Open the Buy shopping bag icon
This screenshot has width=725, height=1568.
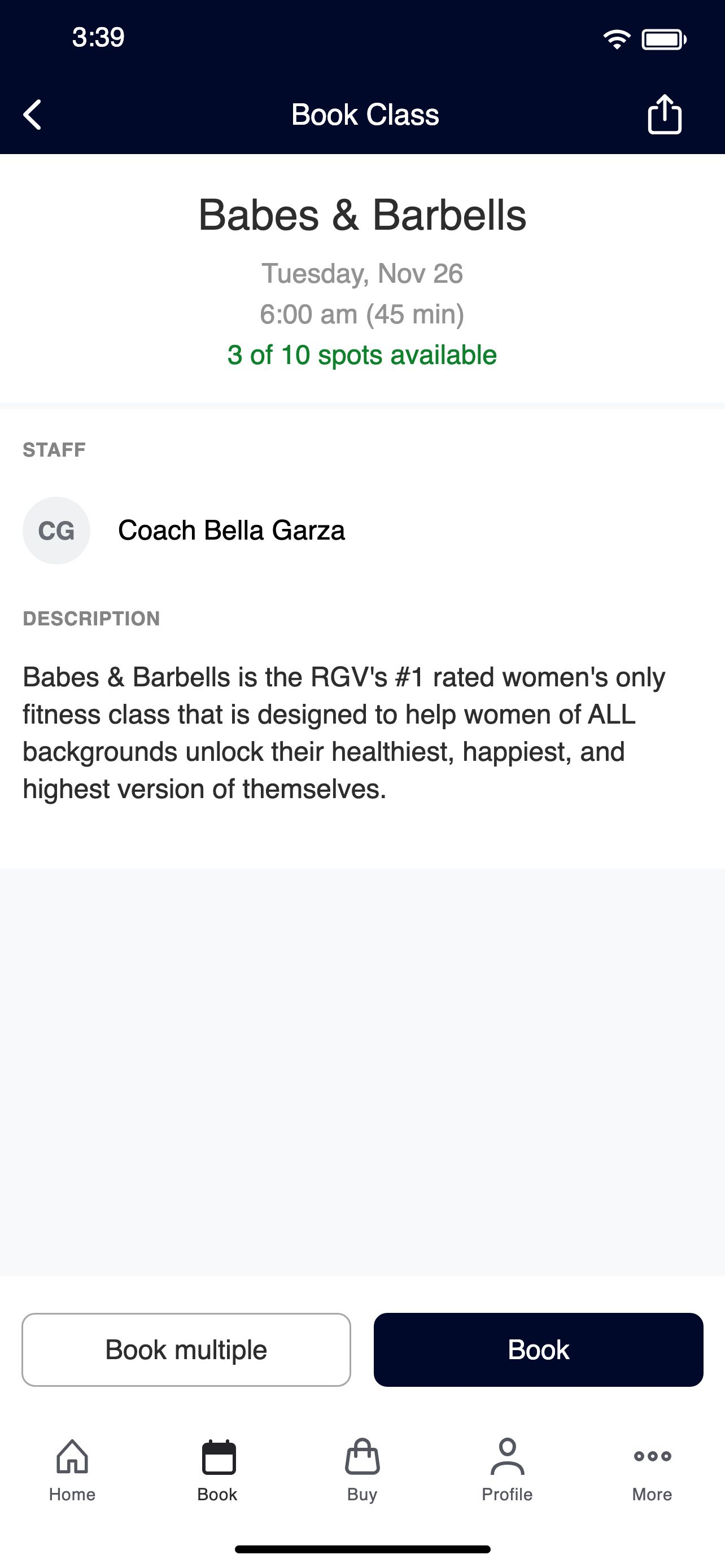point(362,1456)
